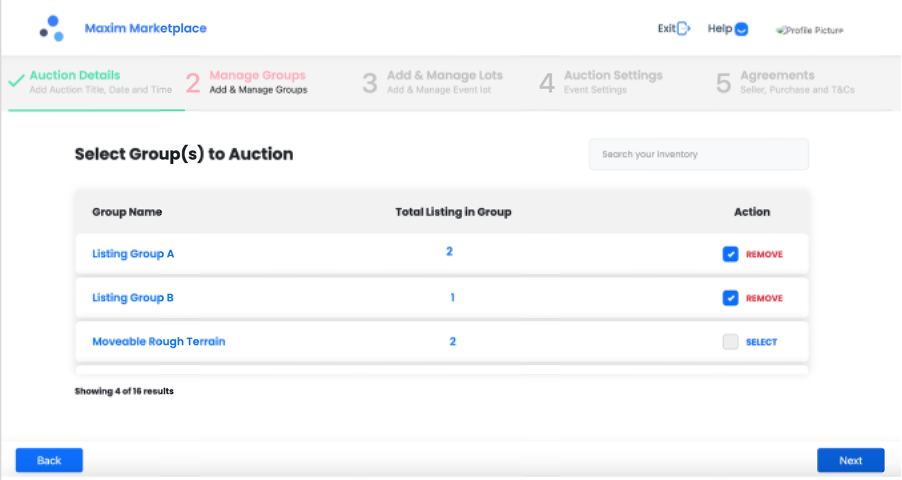Open the Moveable Rough Terrain group link
Image resolution: width=902 pixels, height=480 pixels.
point(158,341)
